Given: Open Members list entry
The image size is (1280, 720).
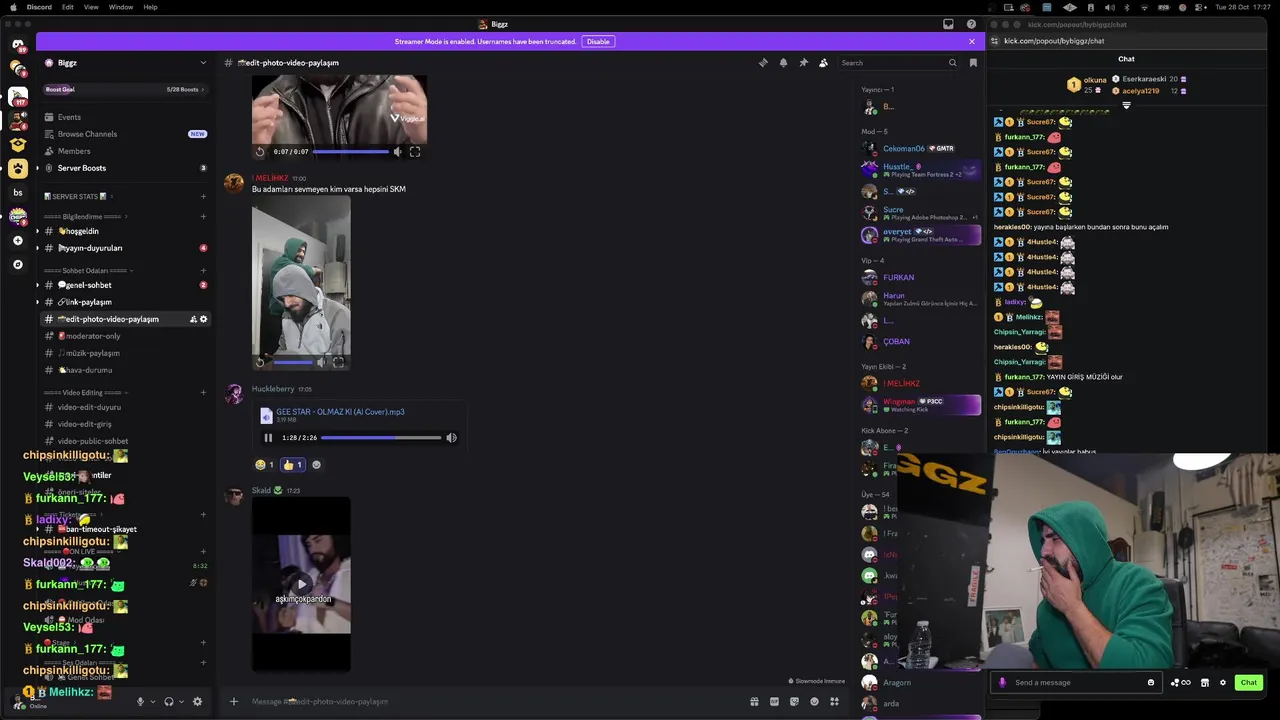Looking at the screenshot, I should coord(124,151).
